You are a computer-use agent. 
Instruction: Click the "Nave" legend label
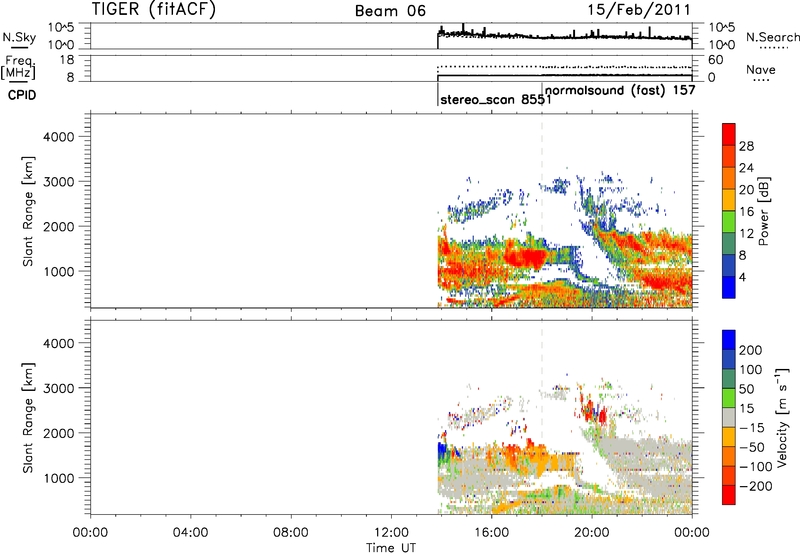pos(761,69)
